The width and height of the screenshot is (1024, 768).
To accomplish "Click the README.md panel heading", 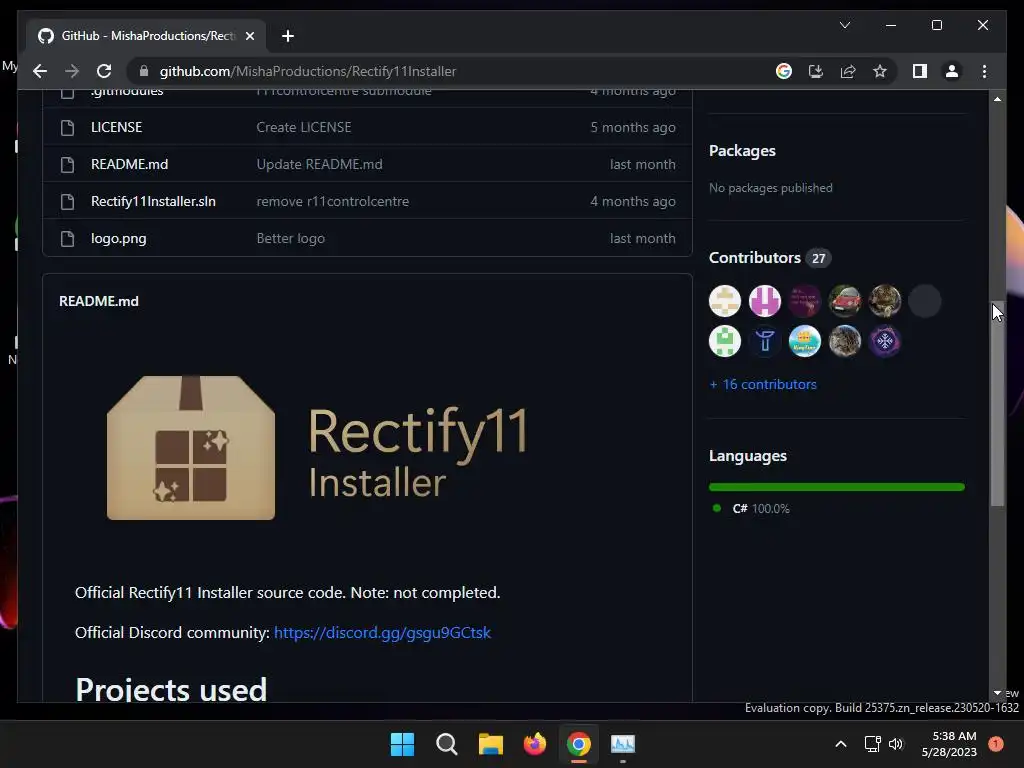I will pyautogui.click(x=99, y=302).
